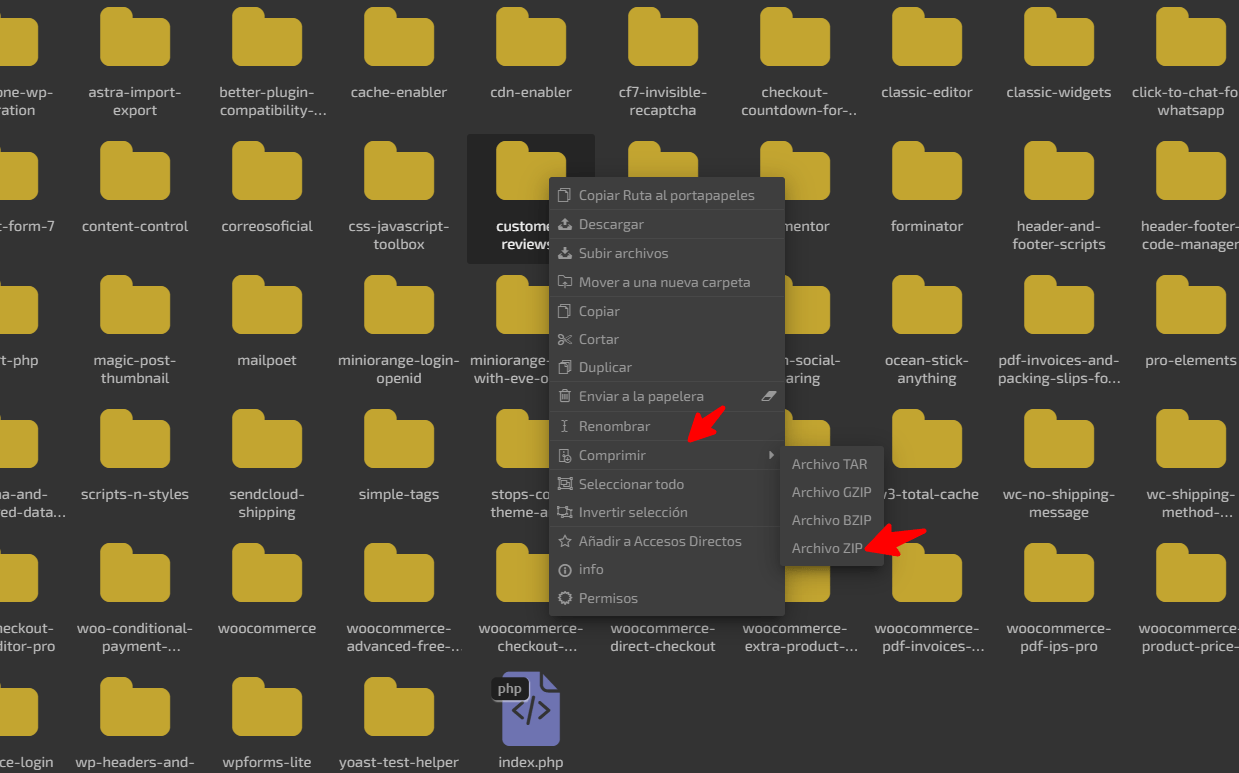This screenshot has width=1239, height=773.
Task: Select the wpforms-lite folder
Action: point(267,722)
